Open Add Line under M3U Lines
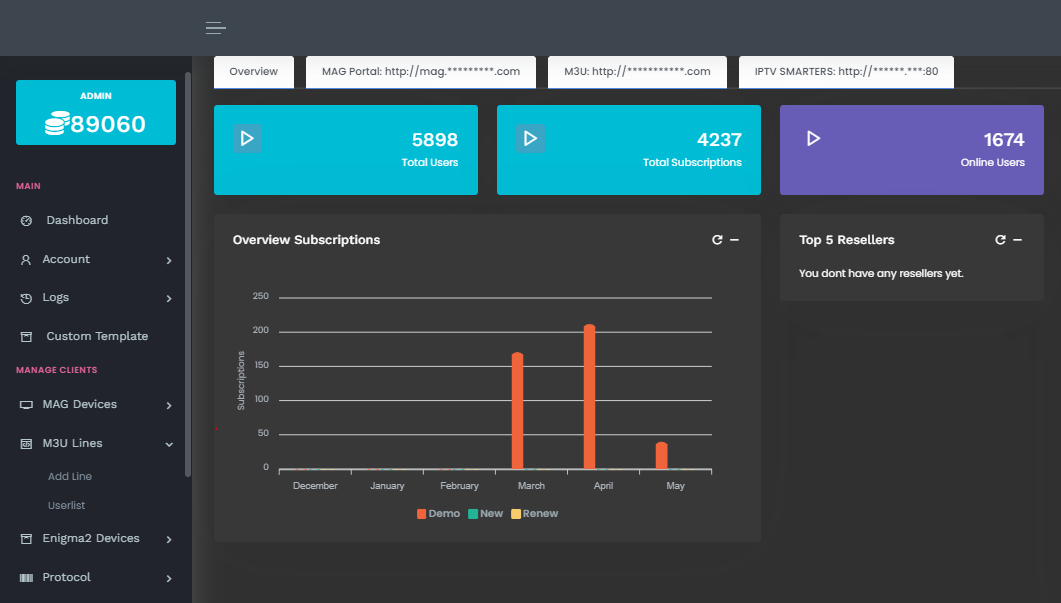This screenshot has width=1061, height=603. pos(70,477)
